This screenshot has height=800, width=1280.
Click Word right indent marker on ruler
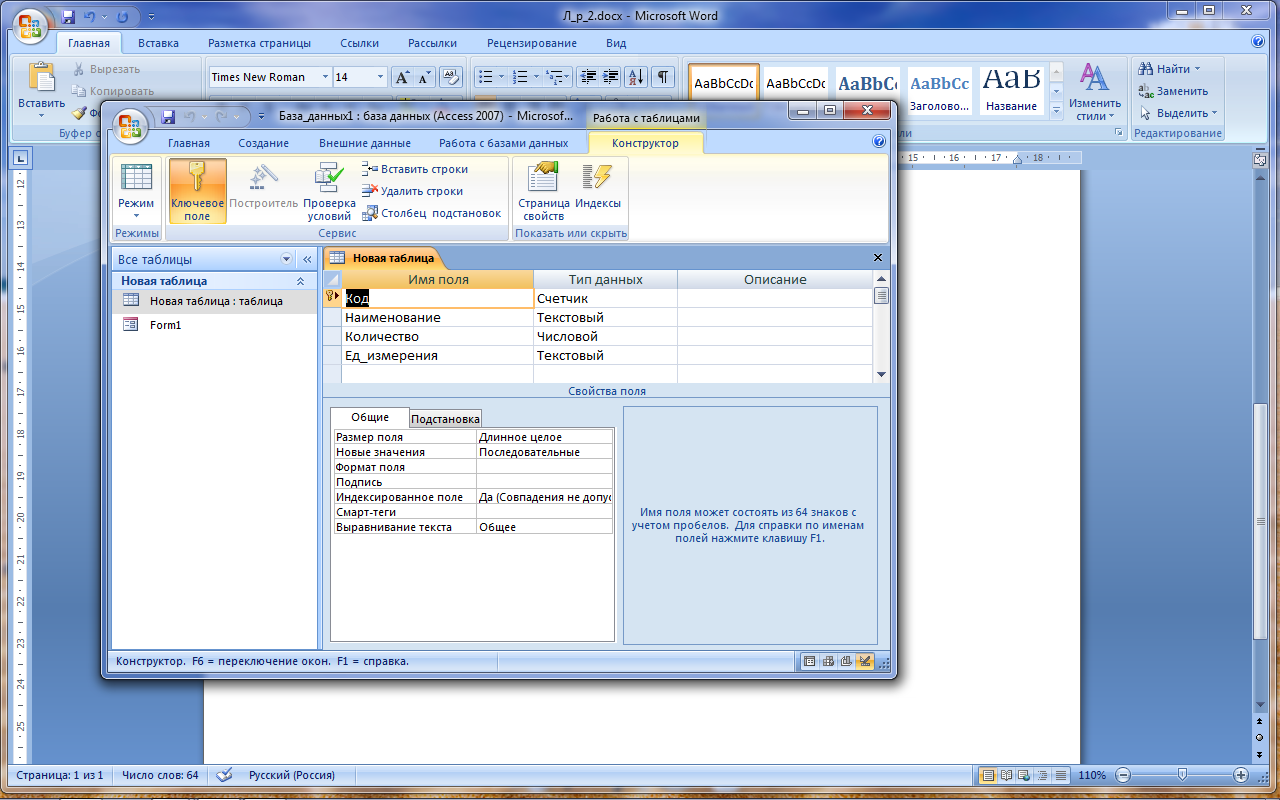(x=1018, y=160)
